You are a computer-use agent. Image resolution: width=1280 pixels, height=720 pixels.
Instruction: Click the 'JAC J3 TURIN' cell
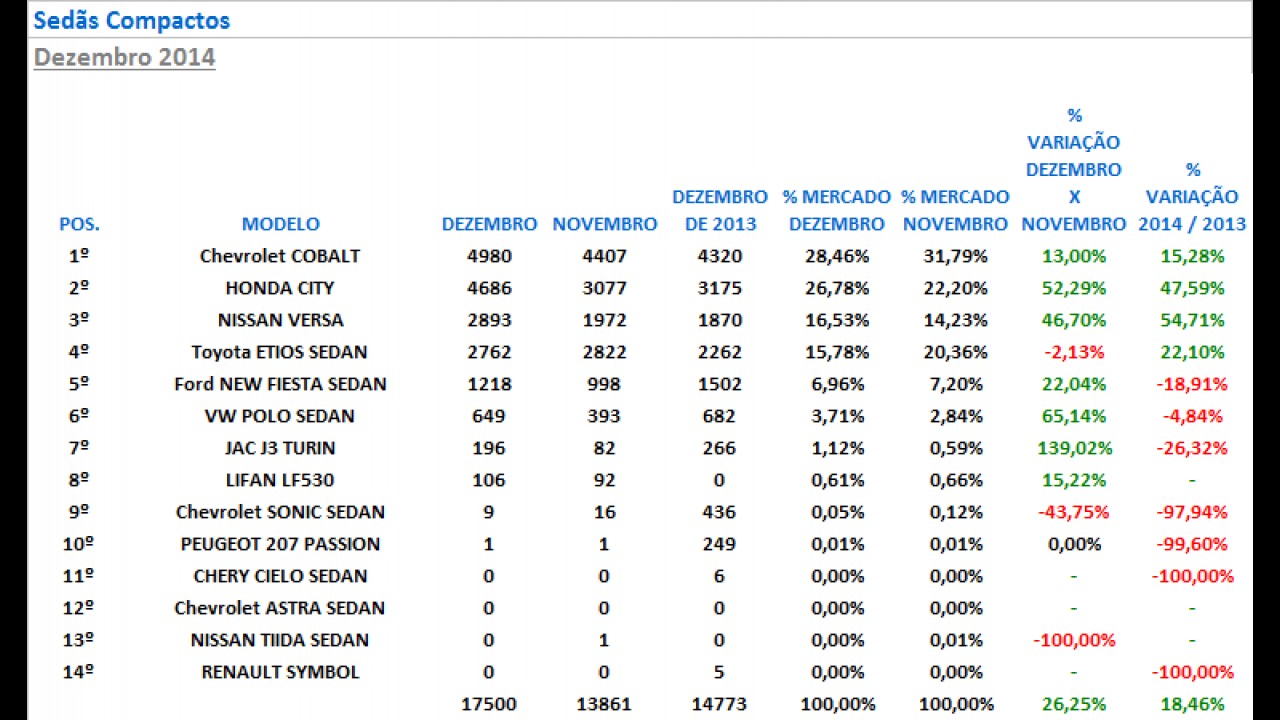tap(280, 448)
